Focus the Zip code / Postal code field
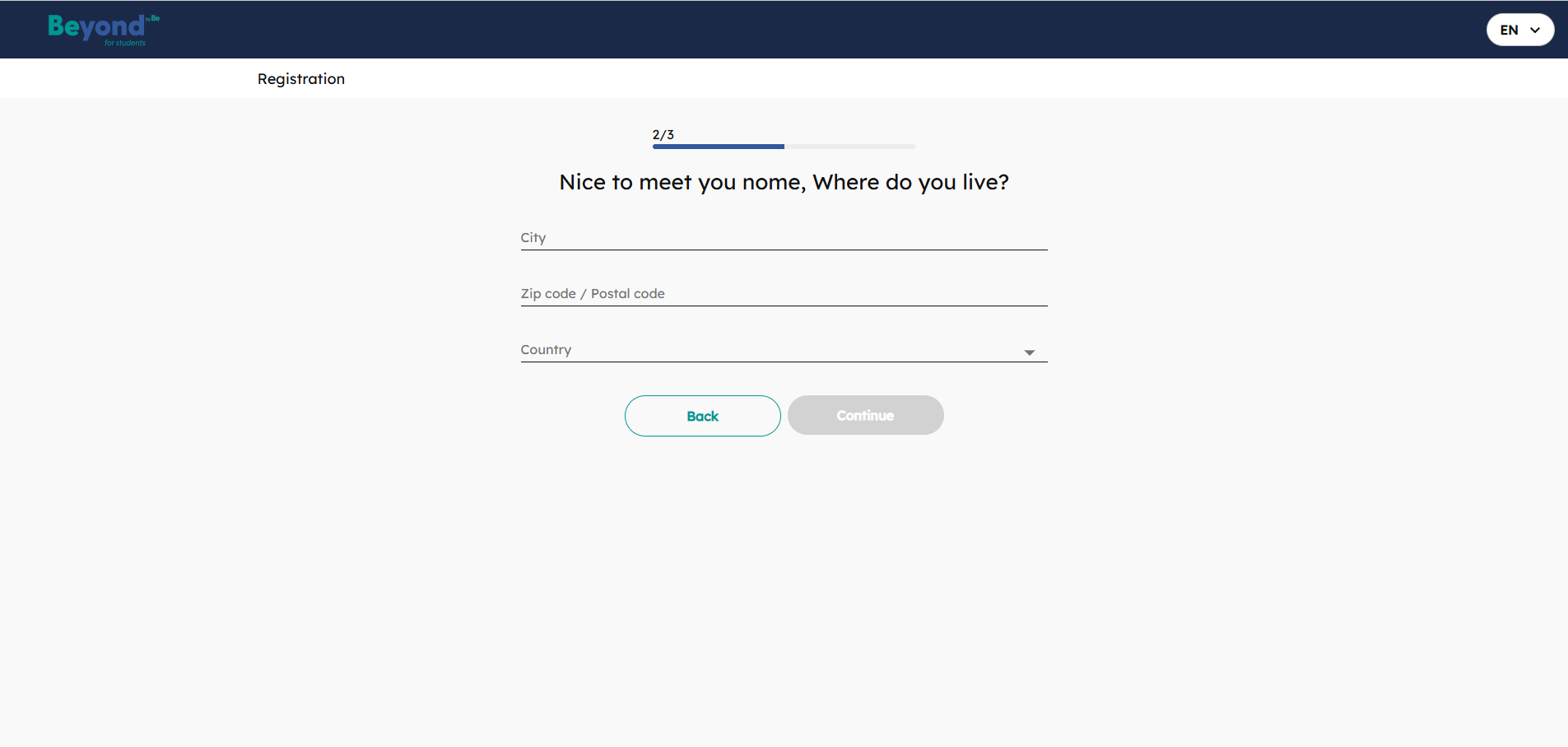Viewport: 1568px width, 747px height. pos(784,294)
